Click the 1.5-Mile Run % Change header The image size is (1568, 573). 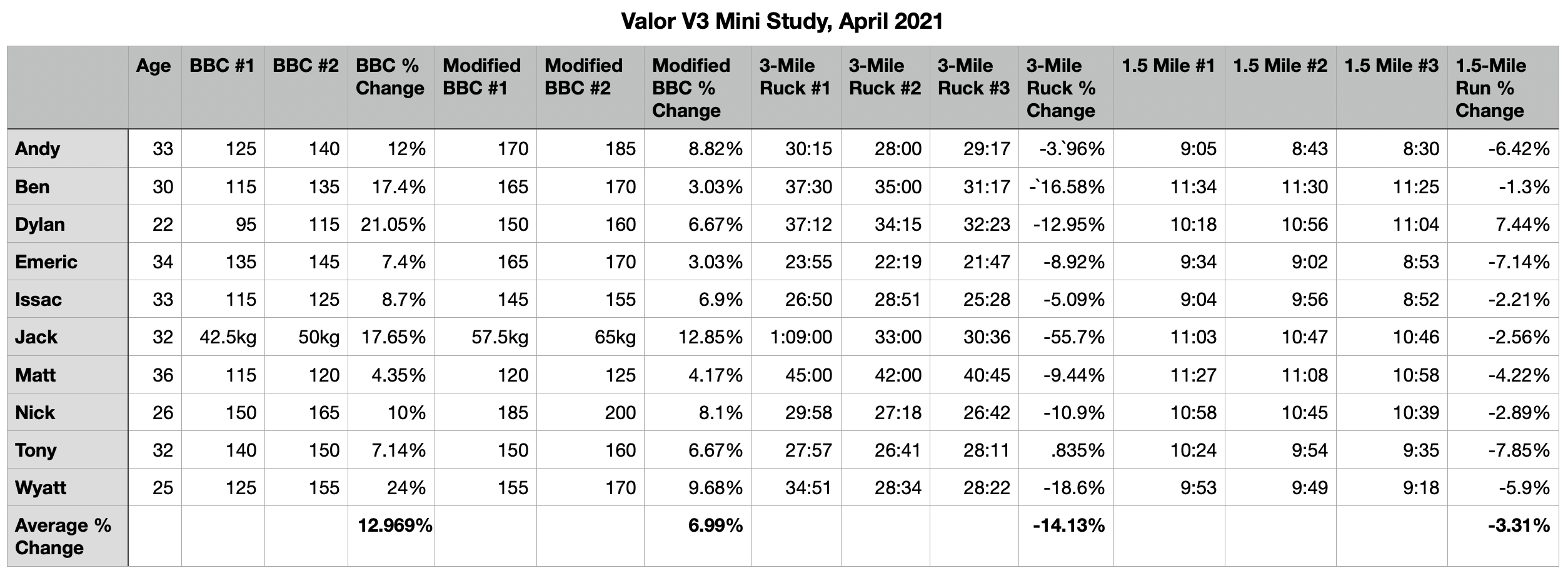(1490, 88)
